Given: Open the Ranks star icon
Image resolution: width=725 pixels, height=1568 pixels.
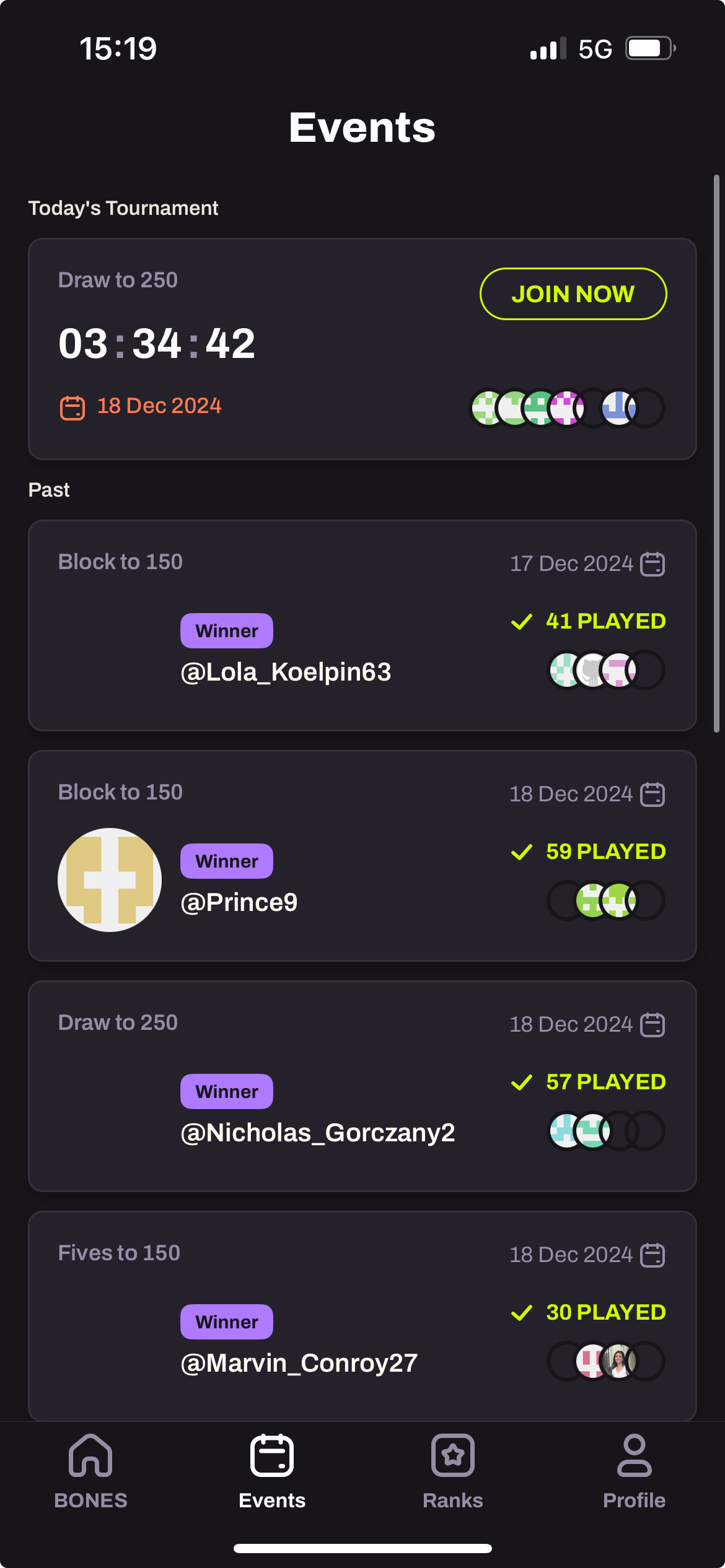Looking at the screenshot, I should [453, 1455].
